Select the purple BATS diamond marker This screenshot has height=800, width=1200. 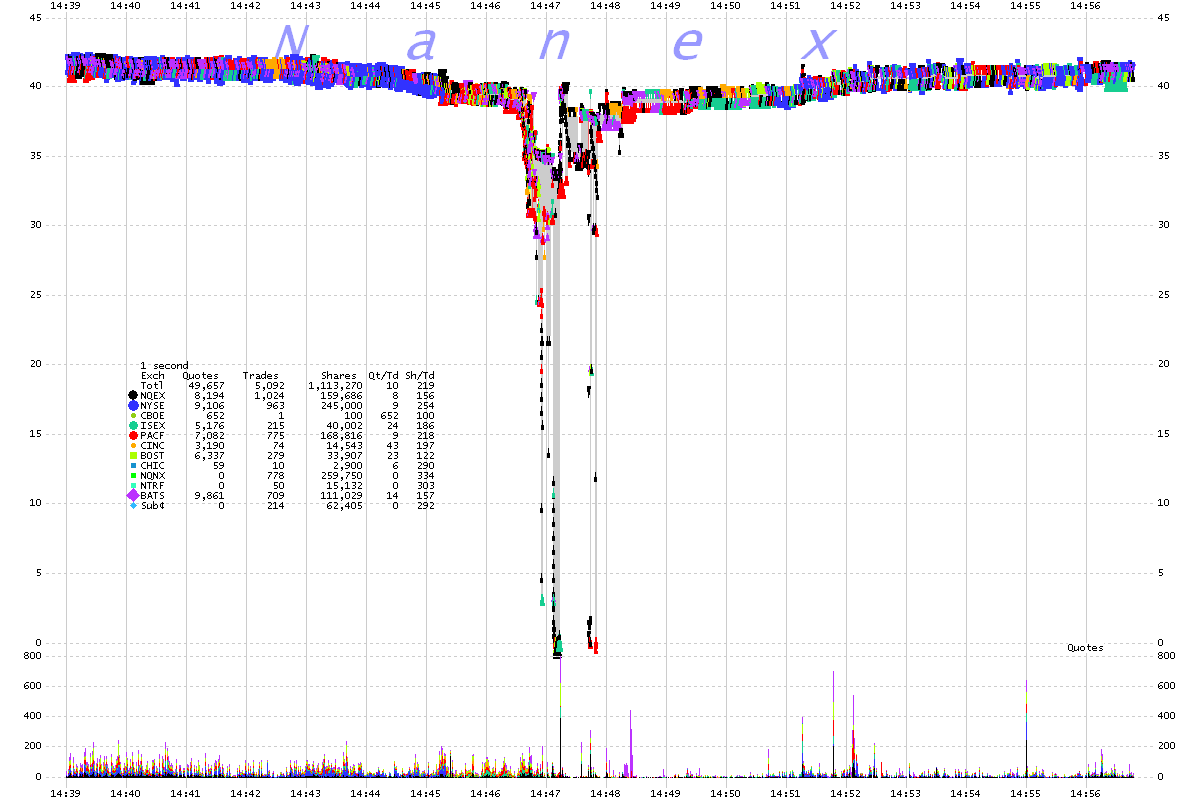133,495
